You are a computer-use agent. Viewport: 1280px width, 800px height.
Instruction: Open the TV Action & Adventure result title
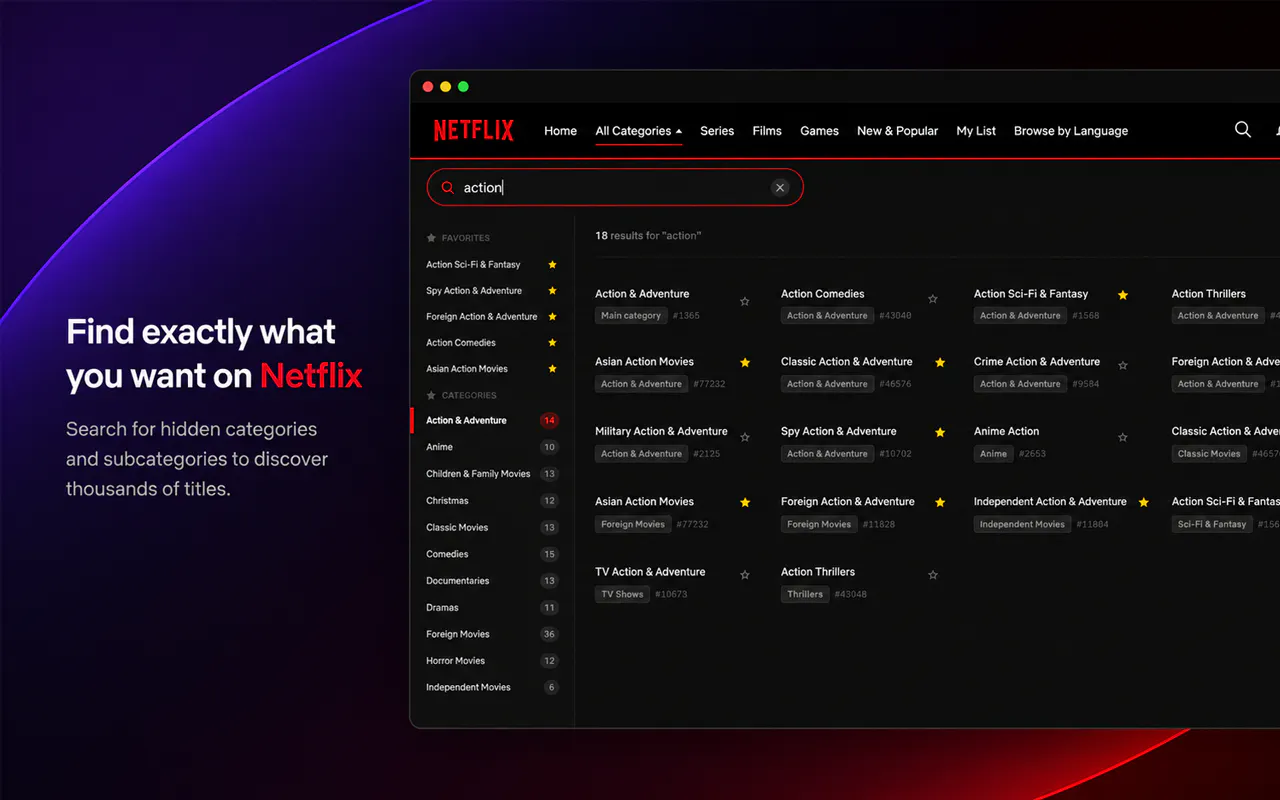click(650, 572)
